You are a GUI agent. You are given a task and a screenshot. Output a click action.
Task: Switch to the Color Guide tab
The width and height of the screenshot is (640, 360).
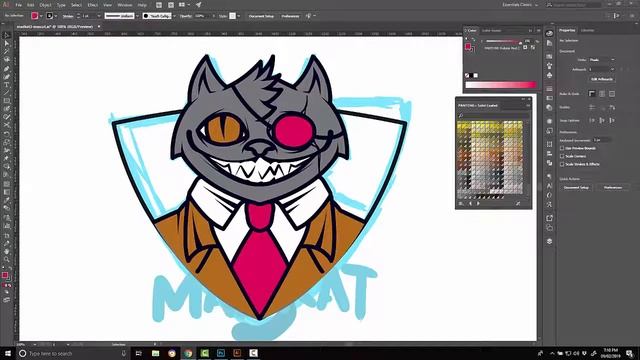click(491, 31)
